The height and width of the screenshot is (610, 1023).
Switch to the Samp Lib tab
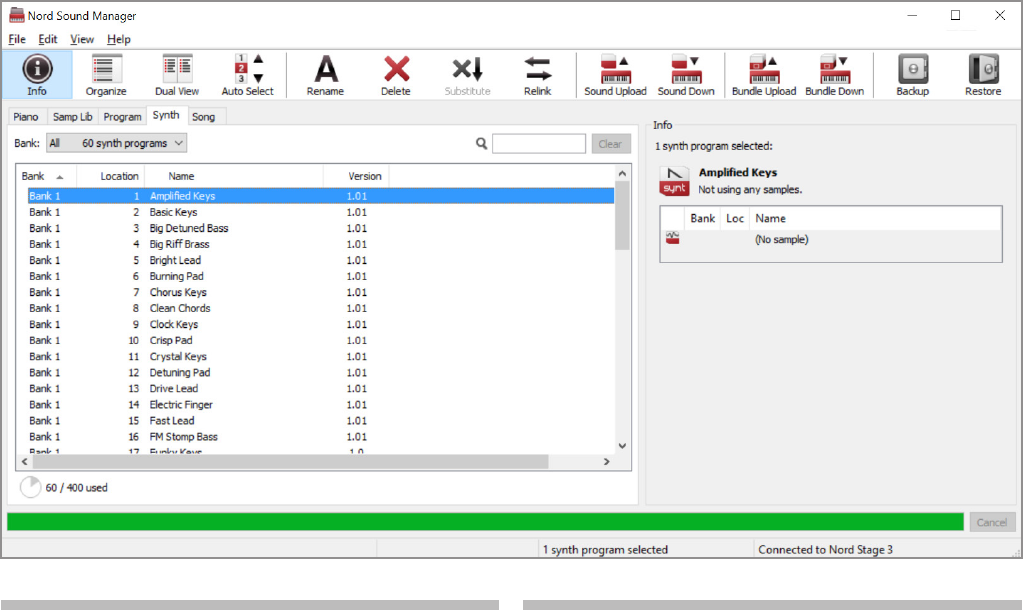click(x=72, y=117)
